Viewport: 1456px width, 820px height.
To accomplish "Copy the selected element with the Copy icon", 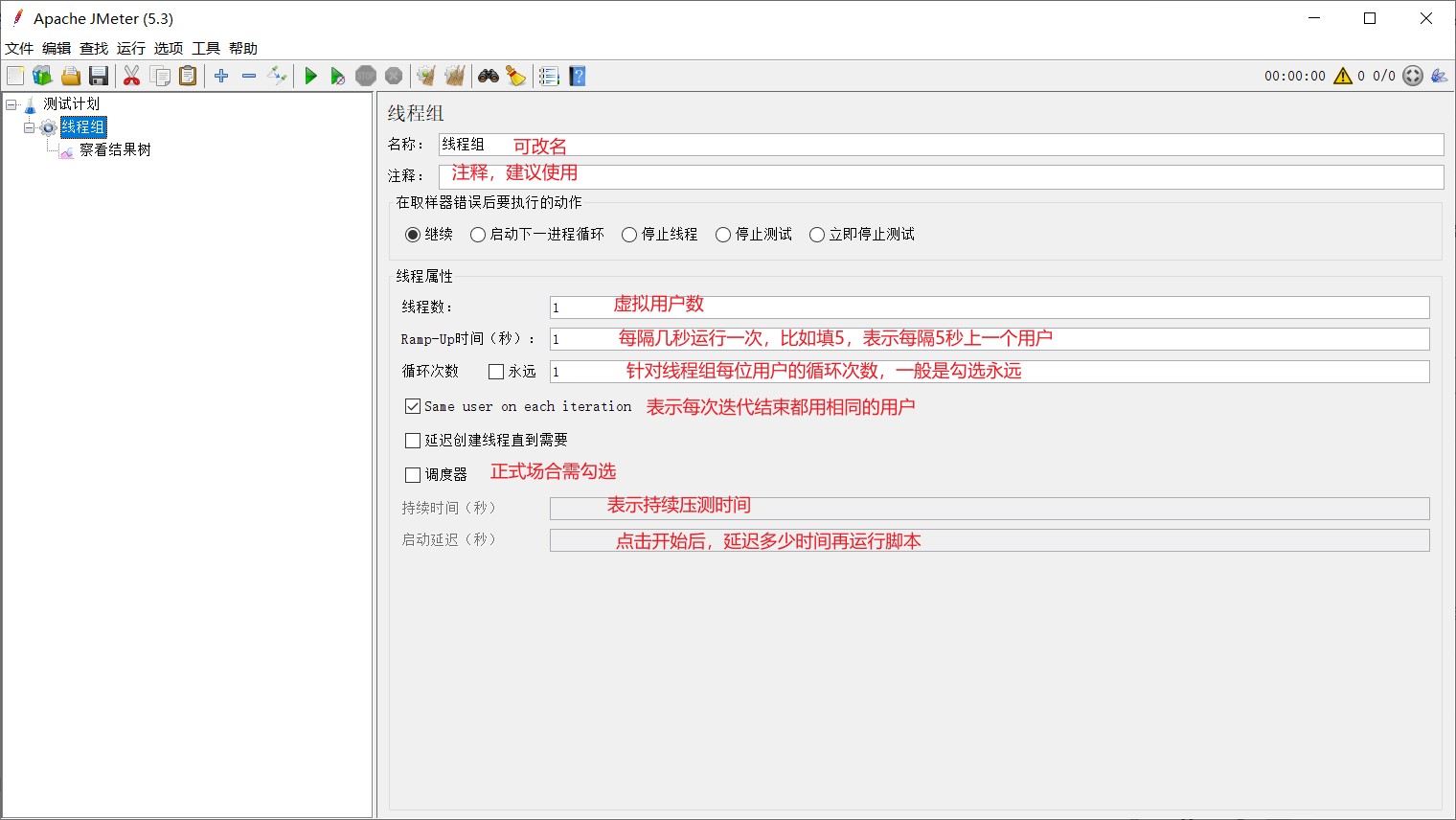I will [160, 76].
